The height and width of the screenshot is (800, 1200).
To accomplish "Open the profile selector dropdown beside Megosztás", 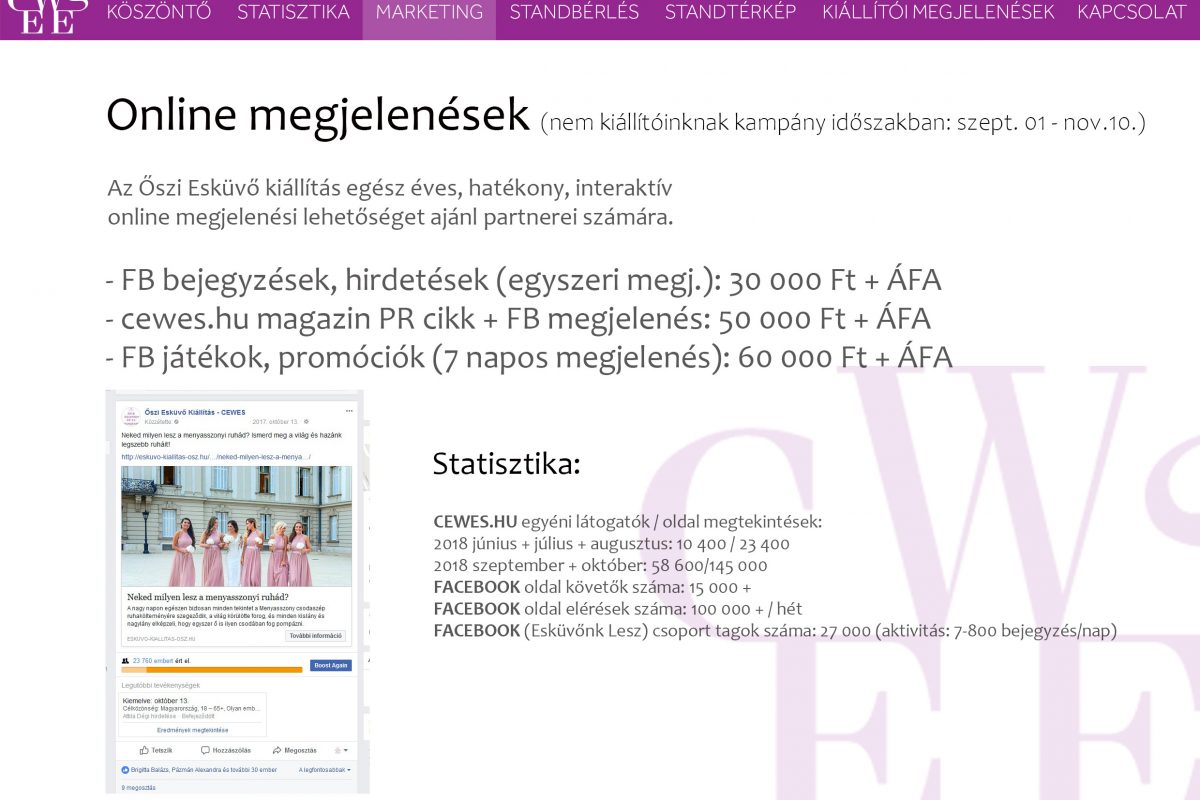I will click(x=342, y=750).
